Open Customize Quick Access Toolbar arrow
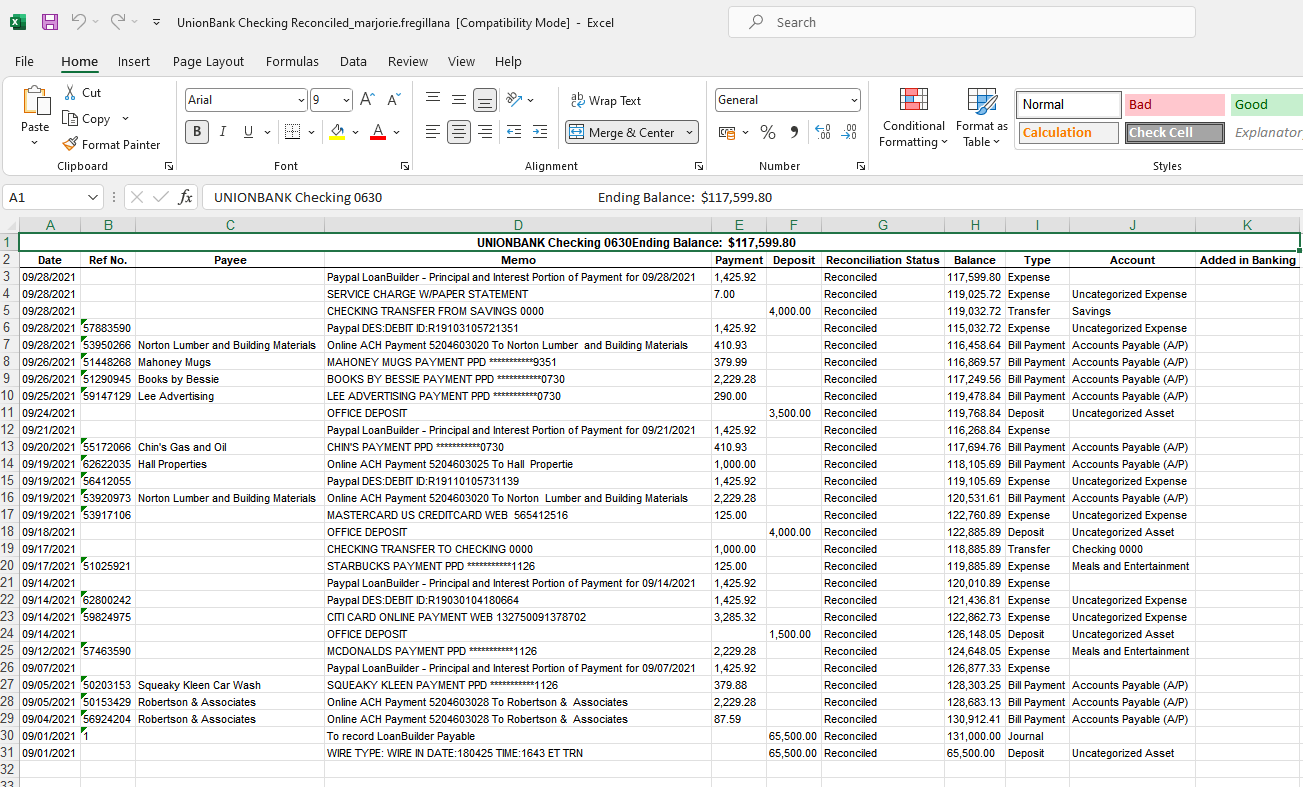 pos(157,22)
